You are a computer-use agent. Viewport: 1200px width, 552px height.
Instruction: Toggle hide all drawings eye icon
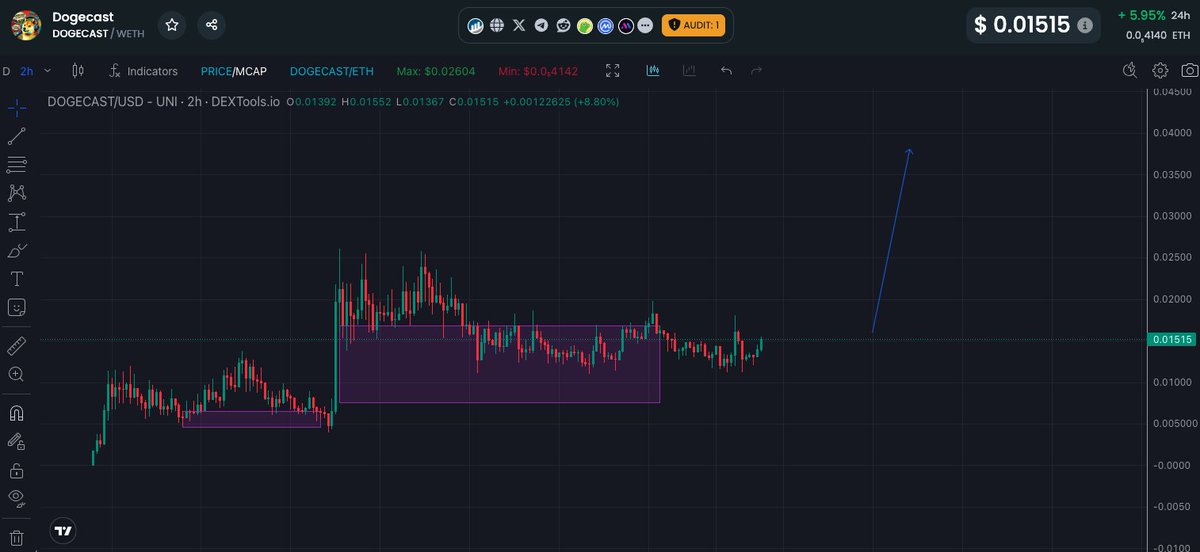pyautogui.click(x=16, y=497)
